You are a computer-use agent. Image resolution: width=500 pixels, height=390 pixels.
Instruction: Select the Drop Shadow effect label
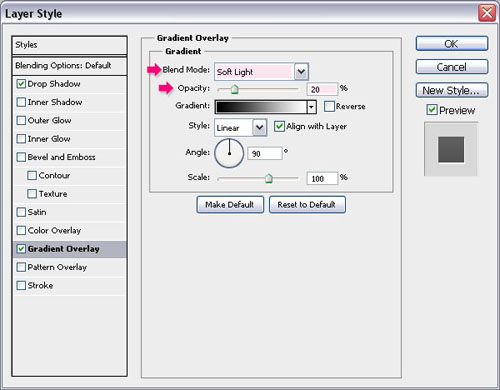pyautogui.click(x=54, y=84)
